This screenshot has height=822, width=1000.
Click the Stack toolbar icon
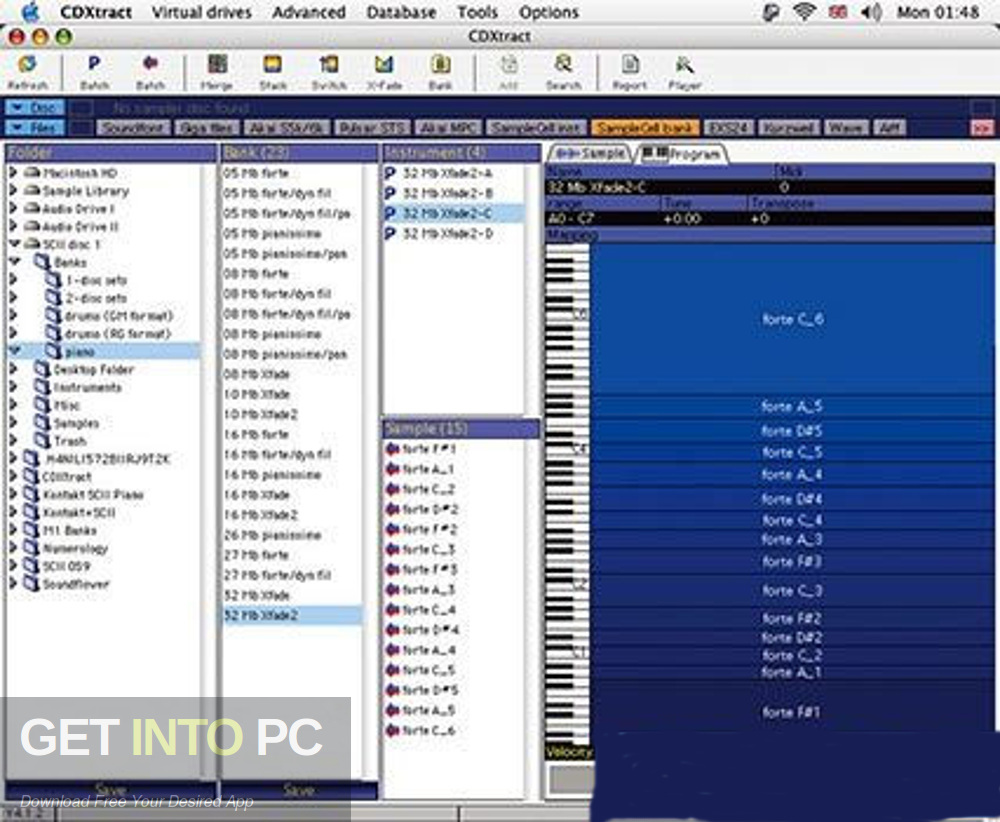(x=273, y=64)
